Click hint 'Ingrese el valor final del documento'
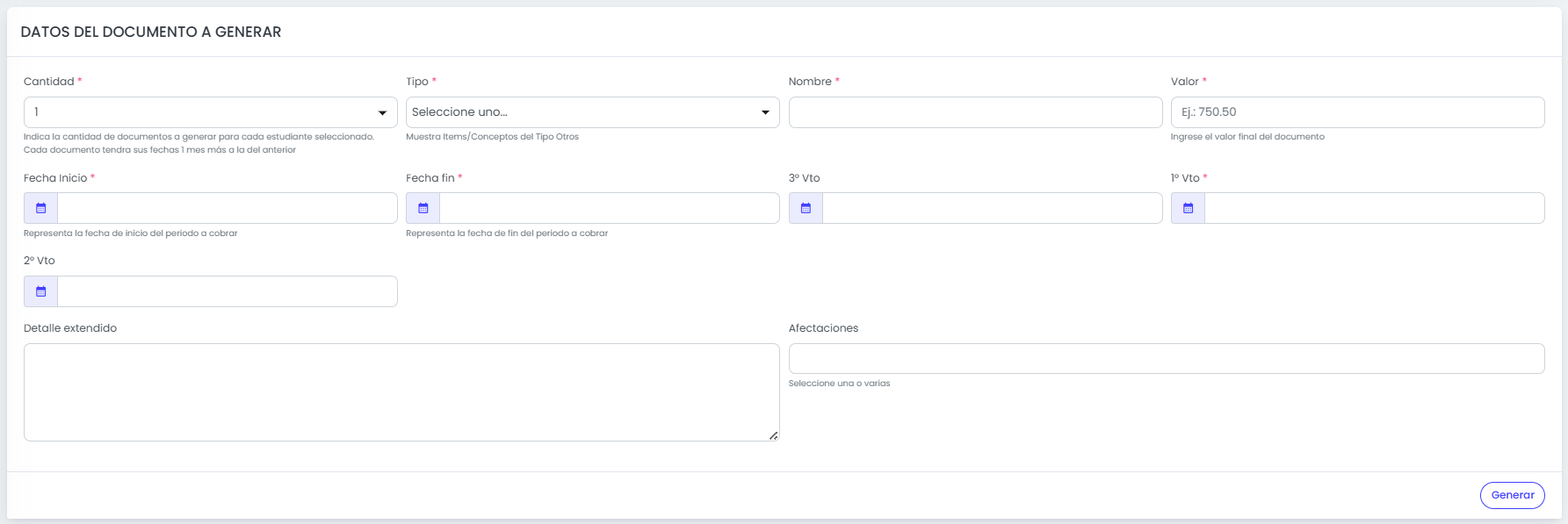Screen dimensions: 1568x524 point(1247,137)
